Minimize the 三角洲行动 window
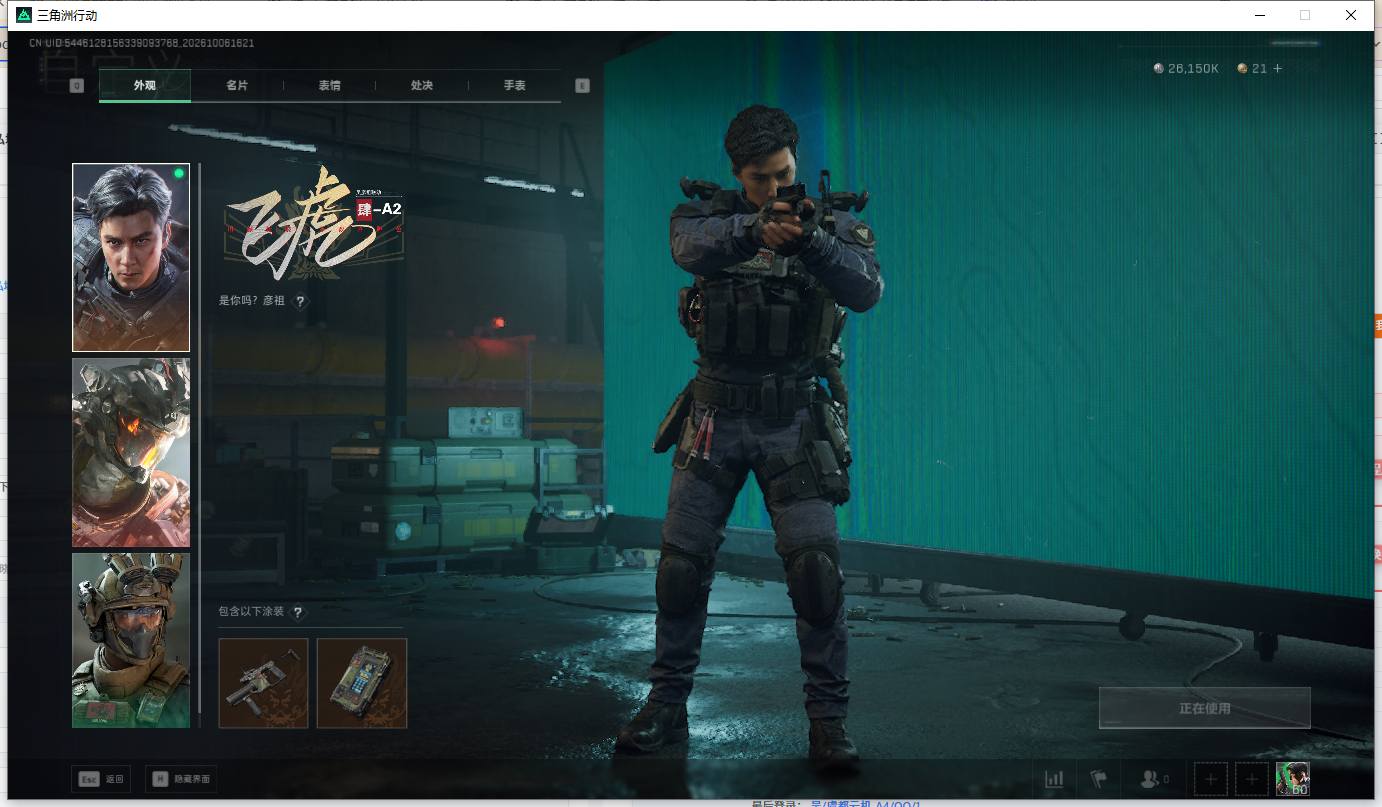 (1259, 15)
